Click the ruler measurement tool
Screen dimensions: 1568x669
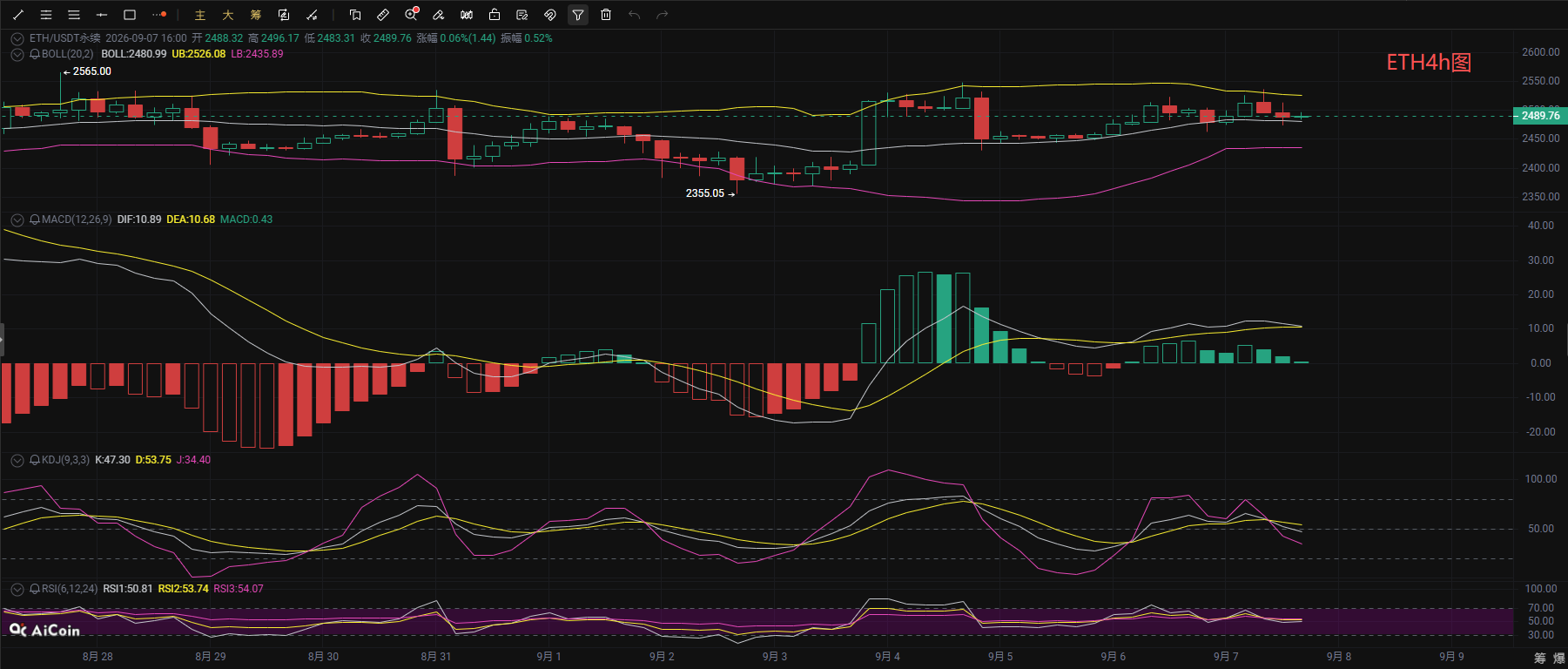tap(383, 15)
